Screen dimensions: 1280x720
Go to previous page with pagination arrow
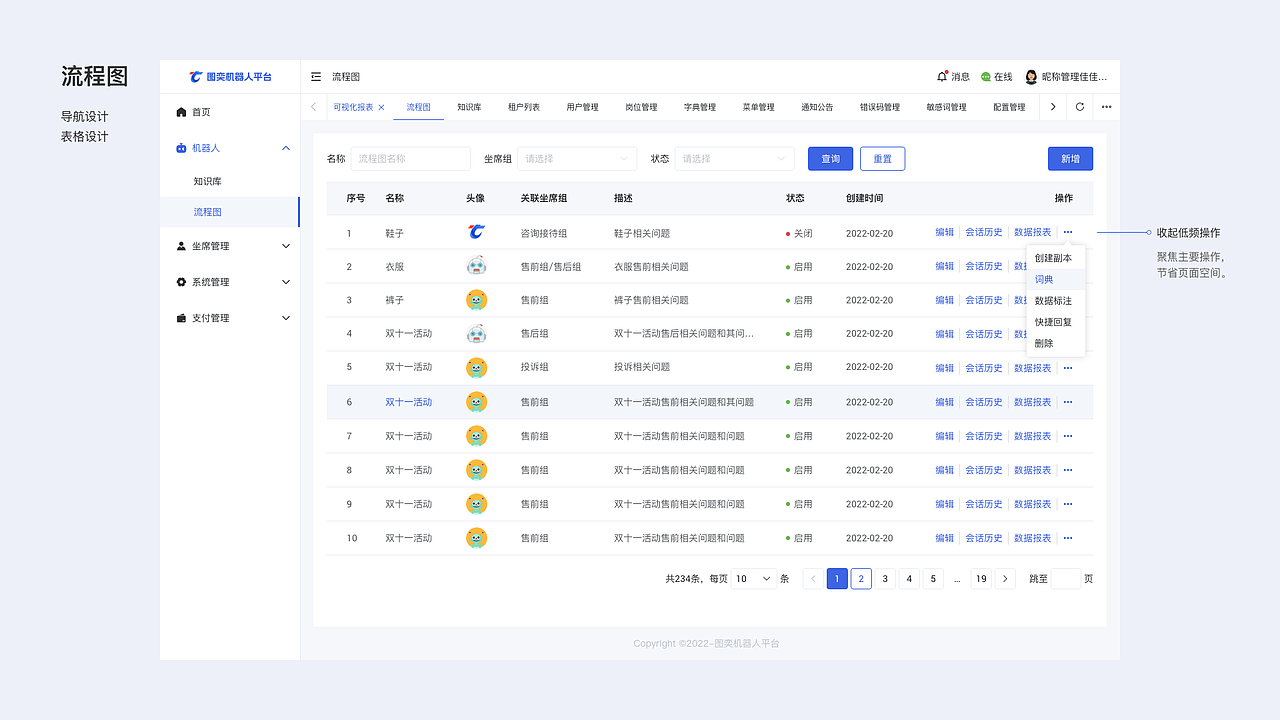pyautogui.click(x=813, y=578)
